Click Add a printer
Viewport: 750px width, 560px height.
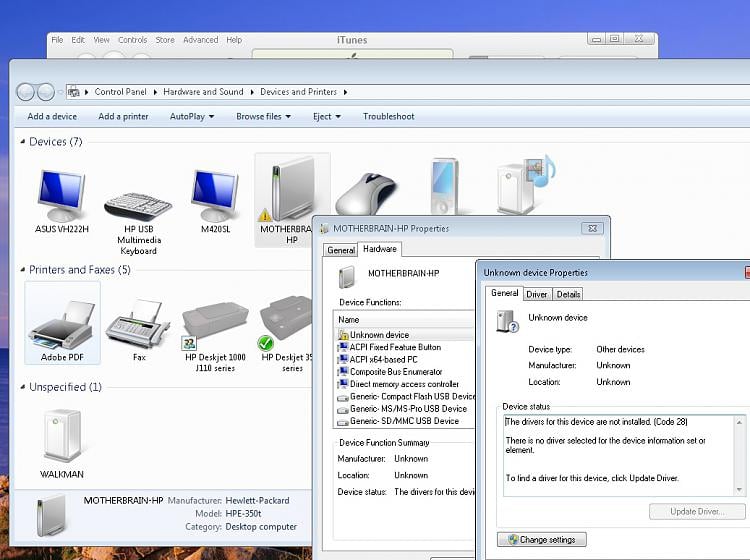point(123,116)
